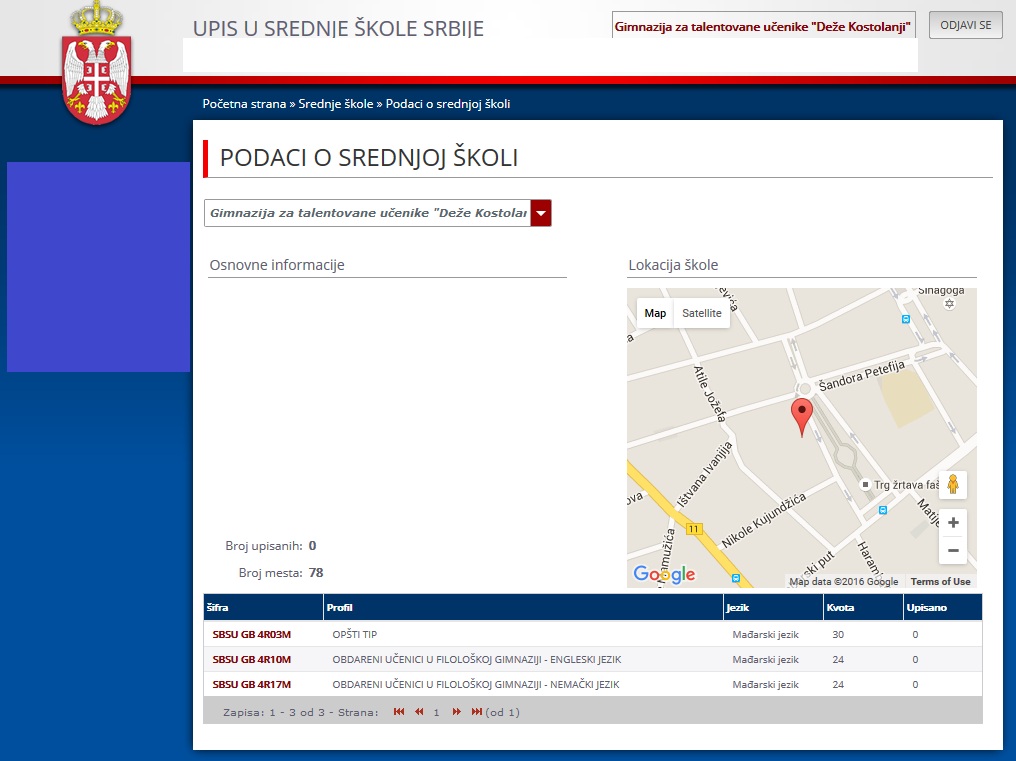The width and height of the screenshot is (1016, 761).
Task: Click the Nikole Kujundžića street label on map
Action: (764, 520)
